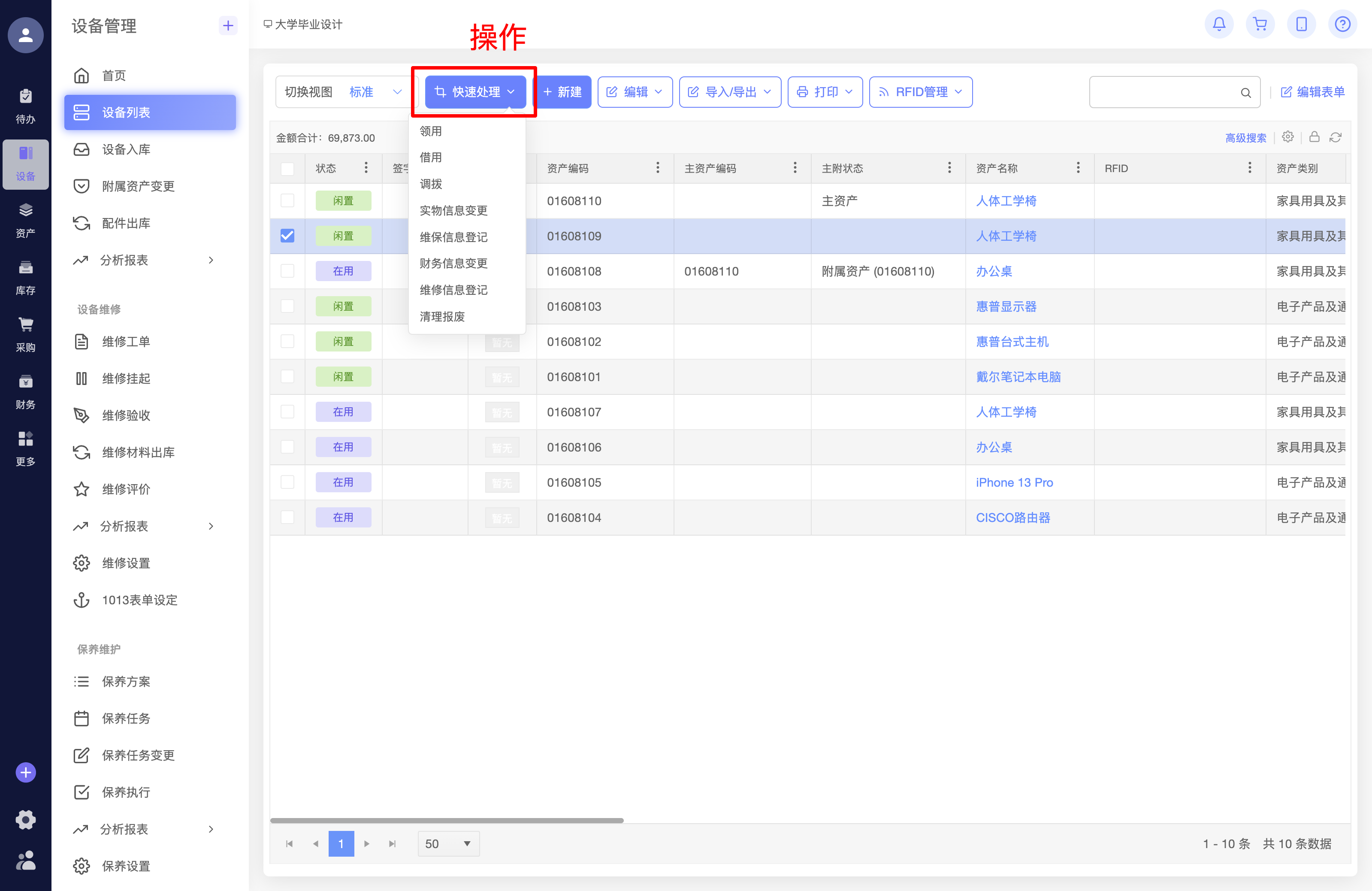Select 领用 from the quick actions menu
Viewport: 1372px width, 891px height.
point(431,131)
